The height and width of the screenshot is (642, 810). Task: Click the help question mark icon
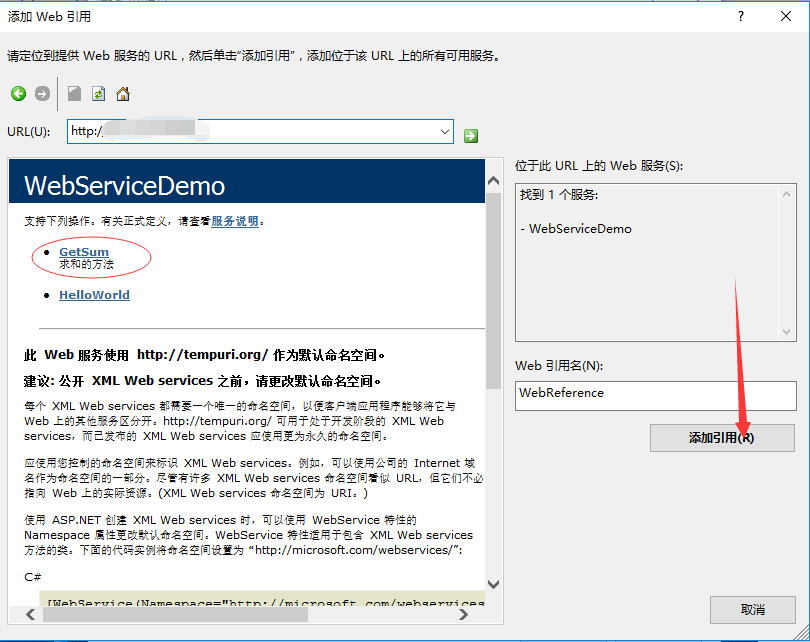pos(738,16)
